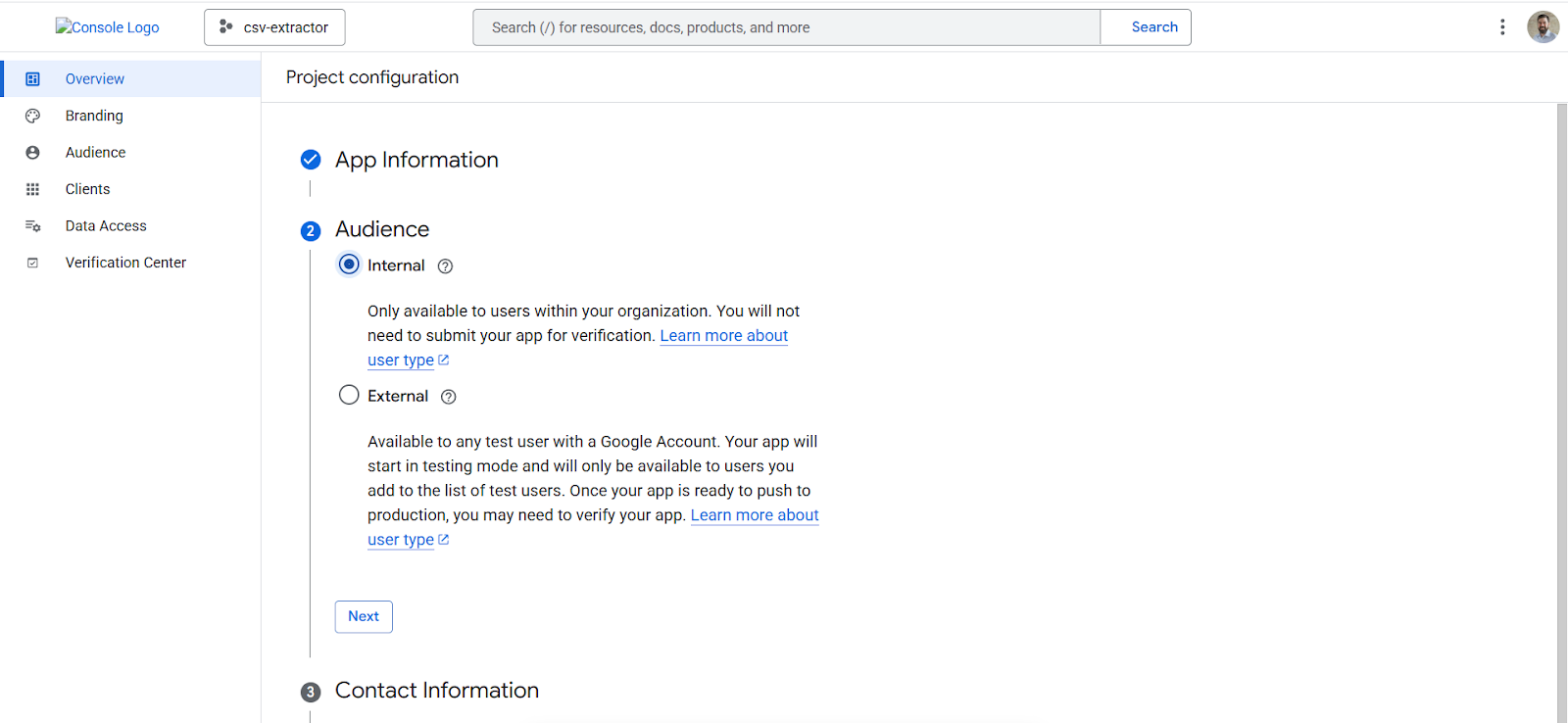Expand the App Information step
This screenshot has width=1568, height=723.
tap(416, 160)
